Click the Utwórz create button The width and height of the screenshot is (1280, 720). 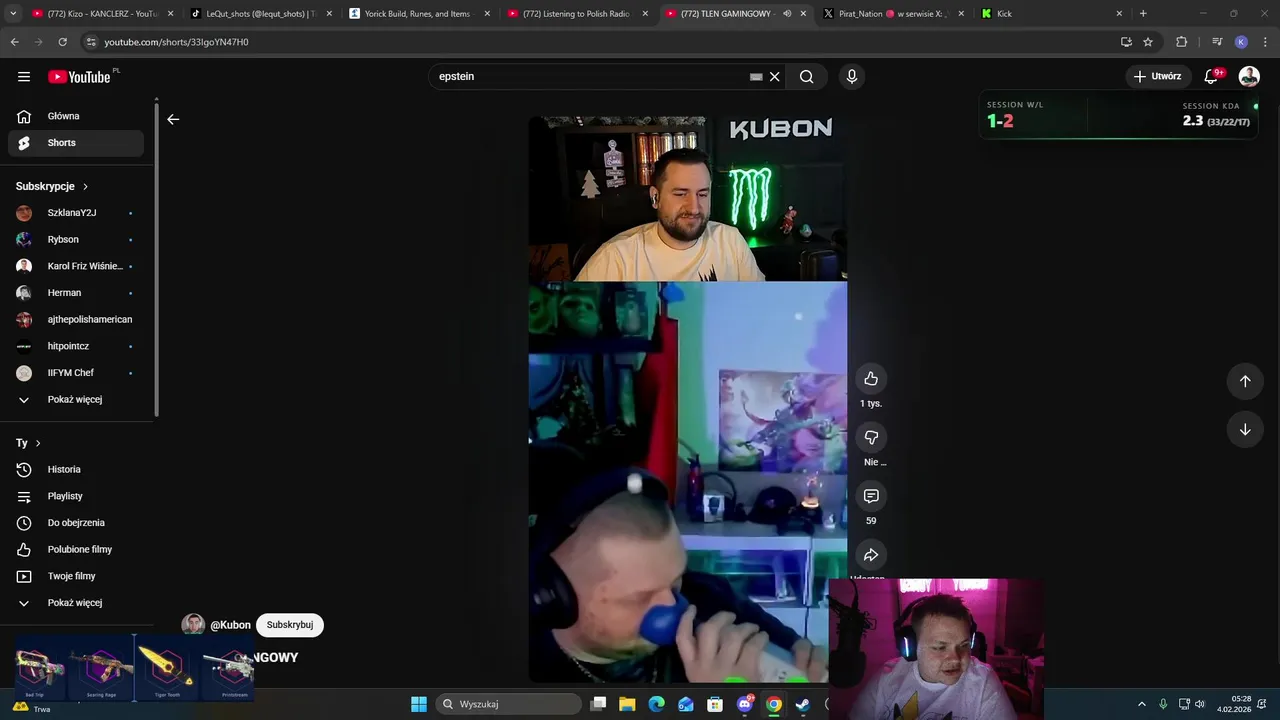click(1157, 77)
